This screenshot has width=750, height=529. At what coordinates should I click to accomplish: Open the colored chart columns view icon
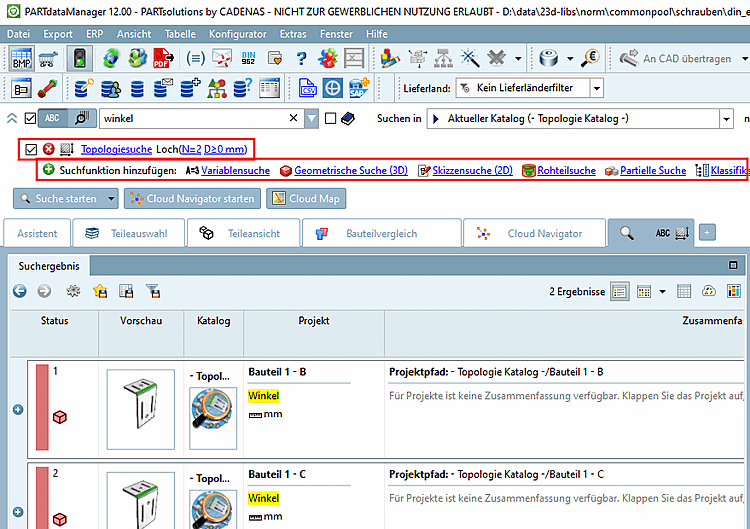tap(733, 291)
